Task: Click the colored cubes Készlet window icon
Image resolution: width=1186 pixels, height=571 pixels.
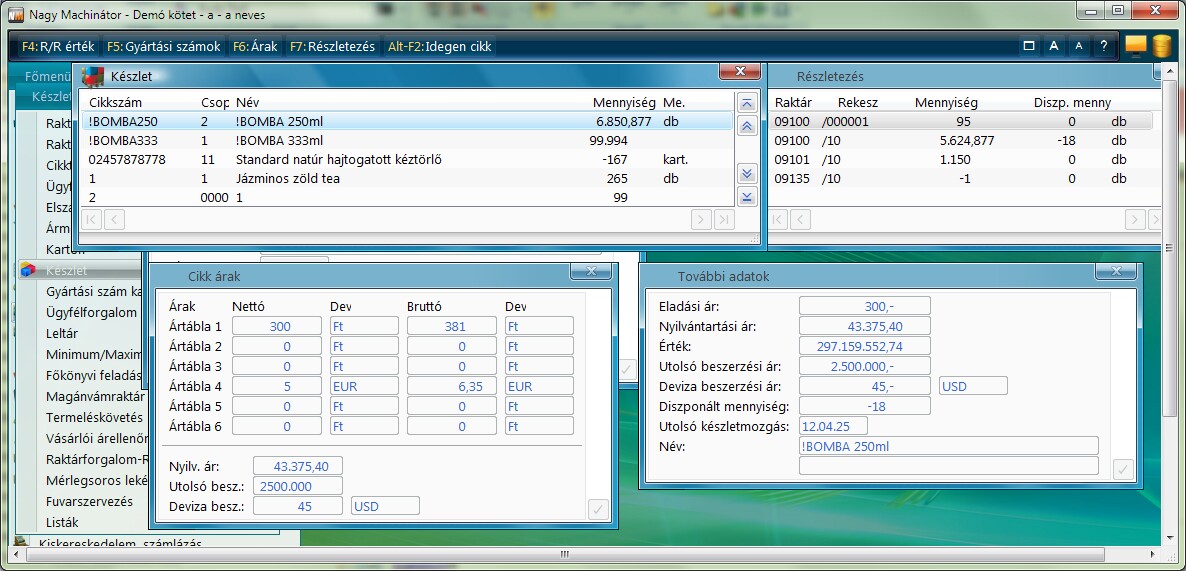Action: [93, 76]
